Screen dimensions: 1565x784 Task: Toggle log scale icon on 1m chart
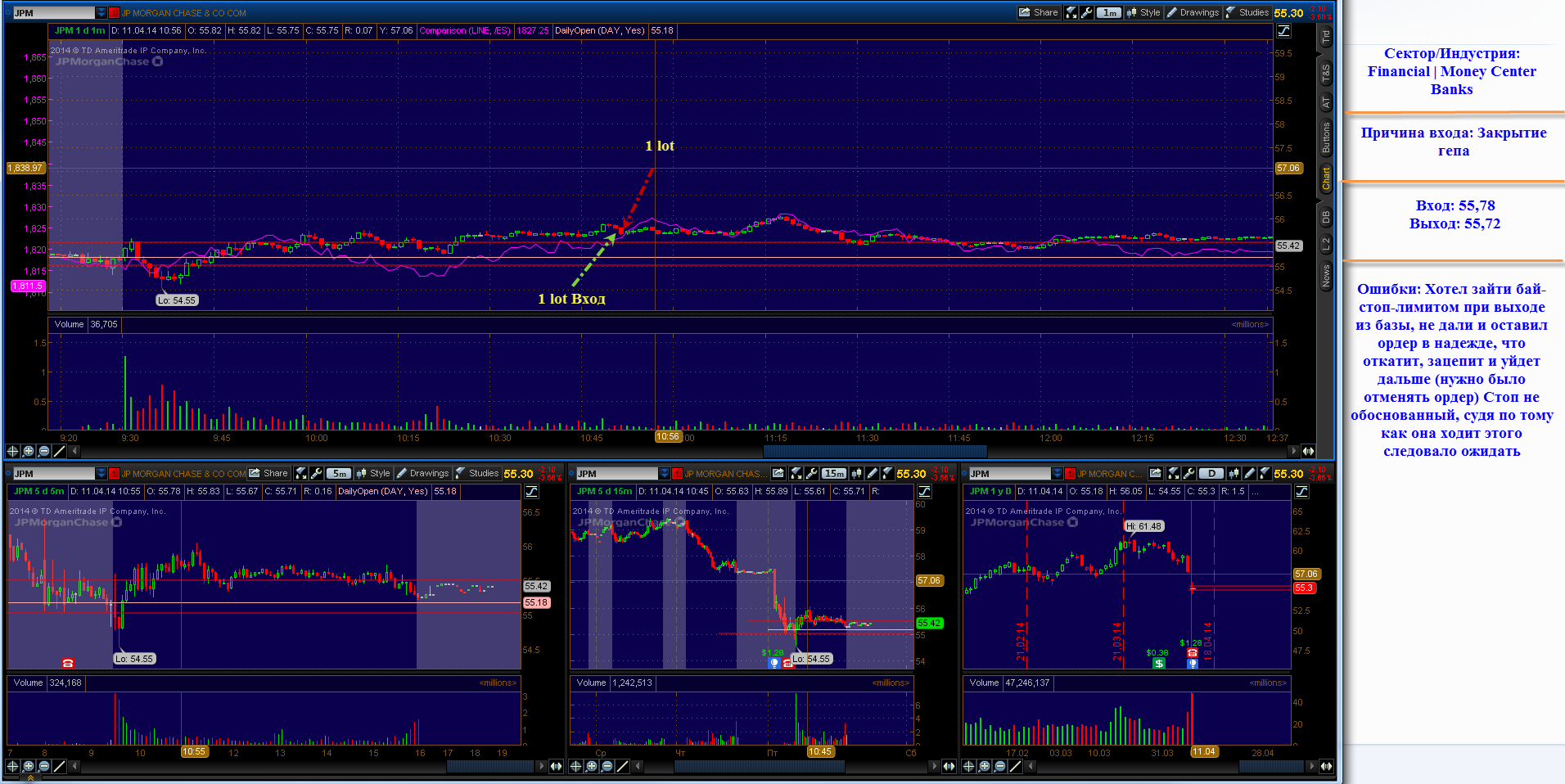[1283, 31]
